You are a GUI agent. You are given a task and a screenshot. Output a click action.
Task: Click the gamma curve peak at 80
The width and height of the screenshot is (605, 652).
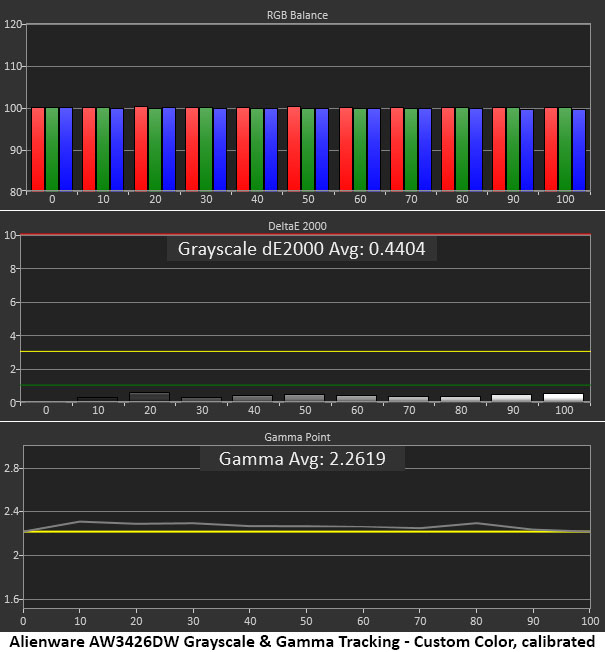point(477,523)
